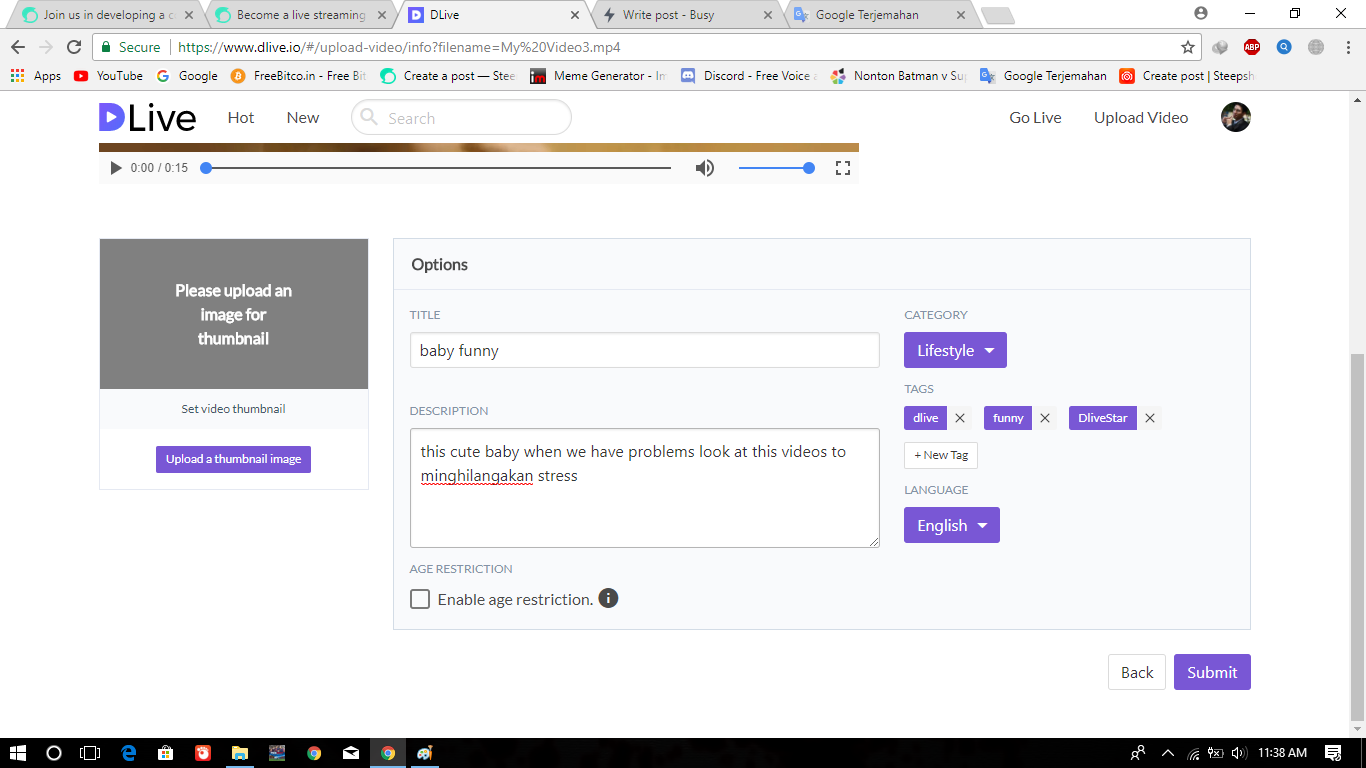
Task: Click the info icon beside age restriction
Action: (608, 598)
